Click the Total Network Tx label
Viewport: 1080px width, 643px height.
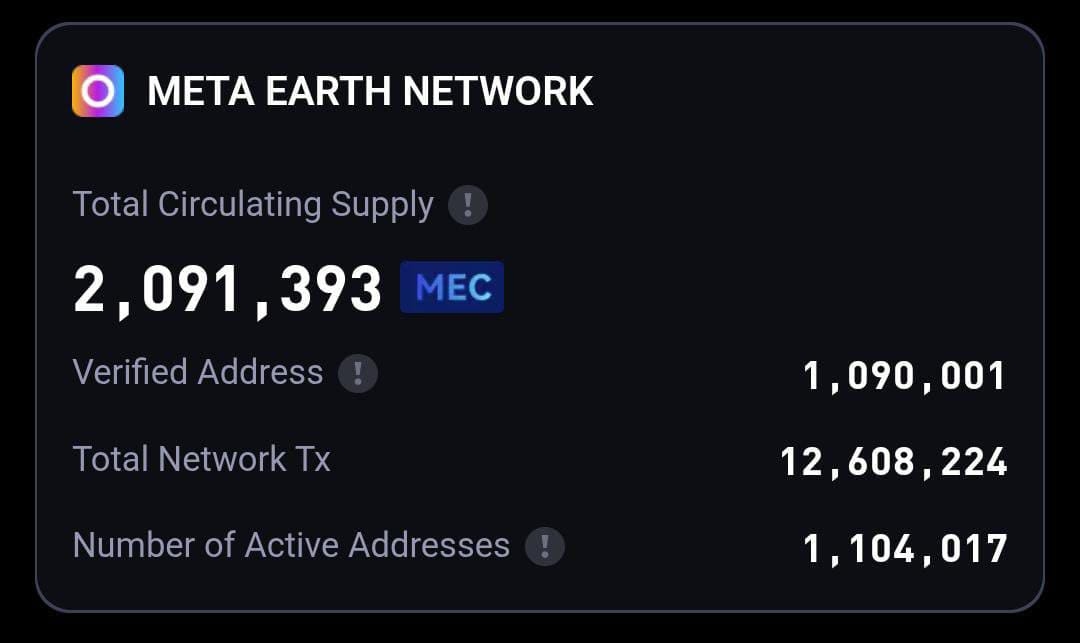click(x=201, y=459)
